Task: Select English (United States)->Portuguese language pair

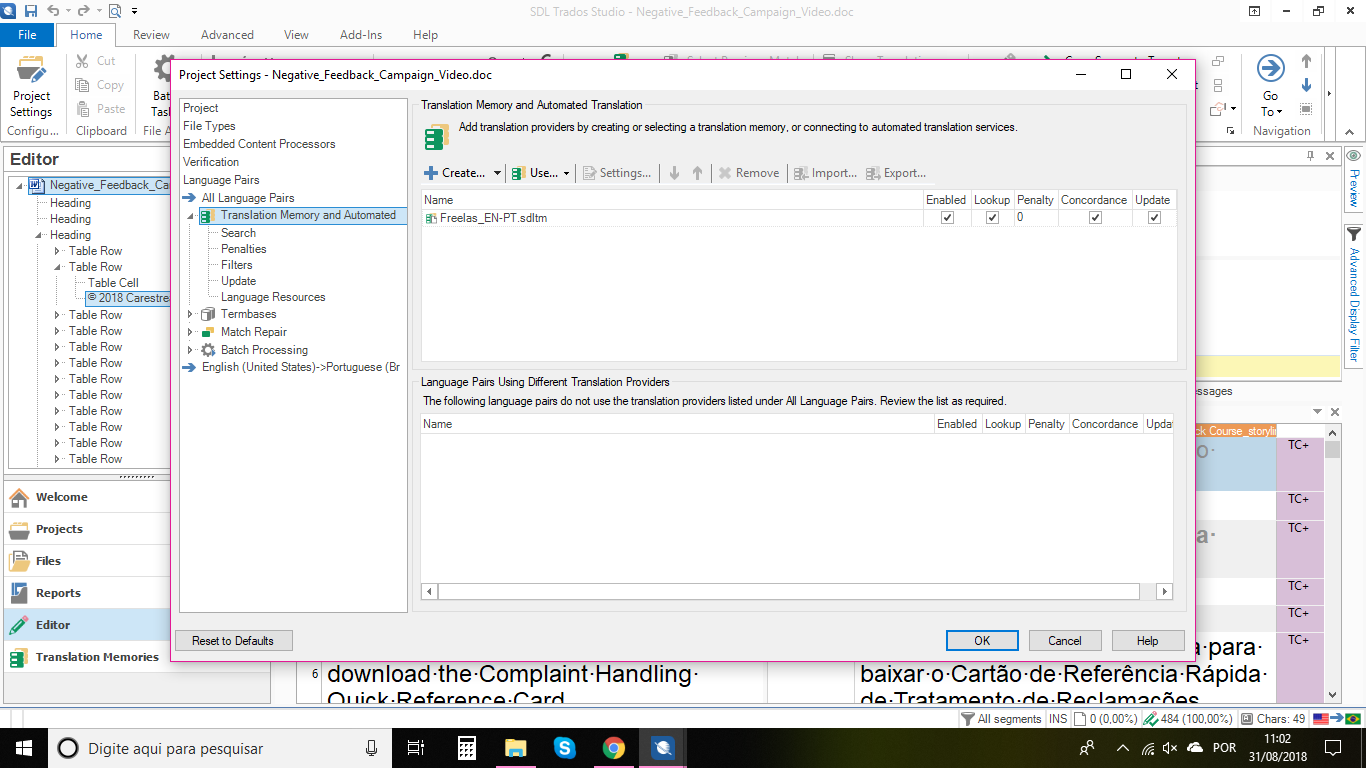Action: click(300, 367)
